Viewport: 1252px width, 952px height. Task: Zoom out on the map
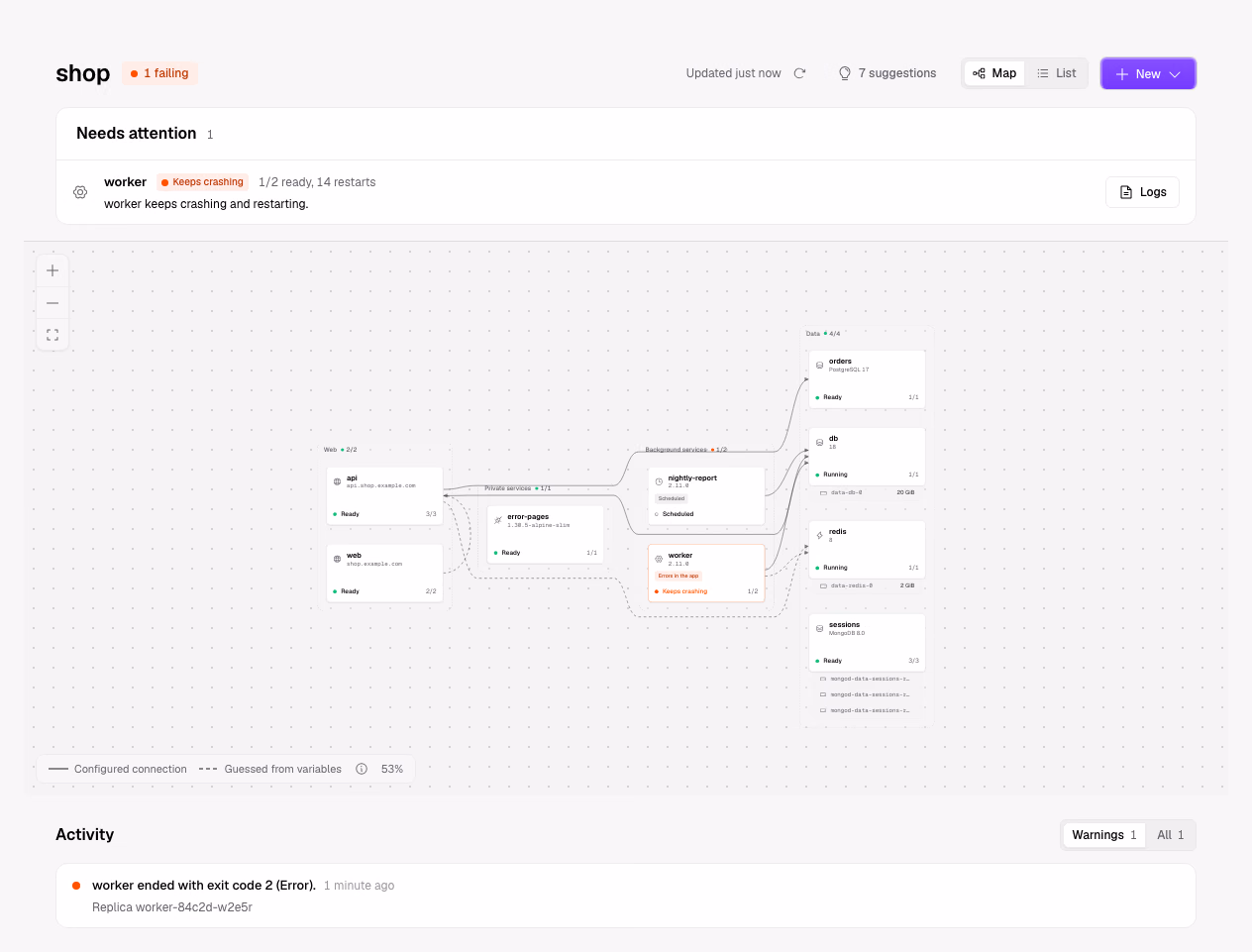[x=52, y=303]
